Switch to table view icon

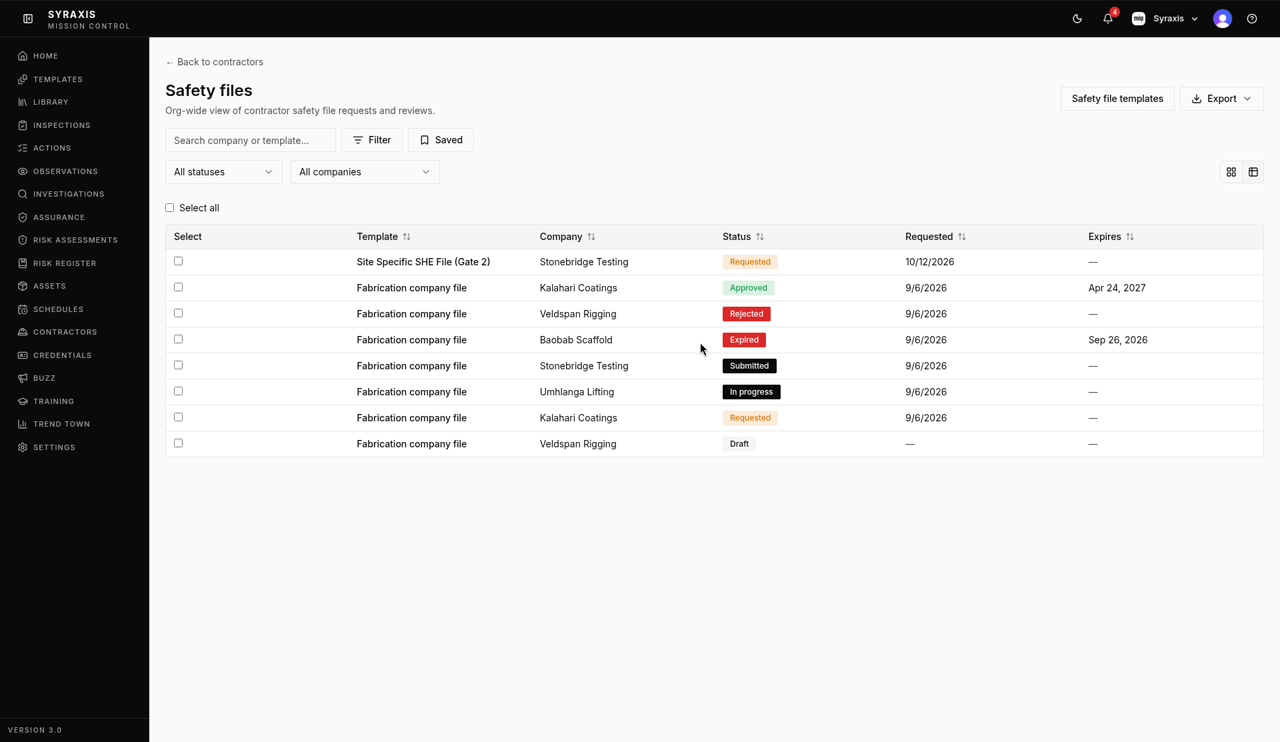(1253, 172)
